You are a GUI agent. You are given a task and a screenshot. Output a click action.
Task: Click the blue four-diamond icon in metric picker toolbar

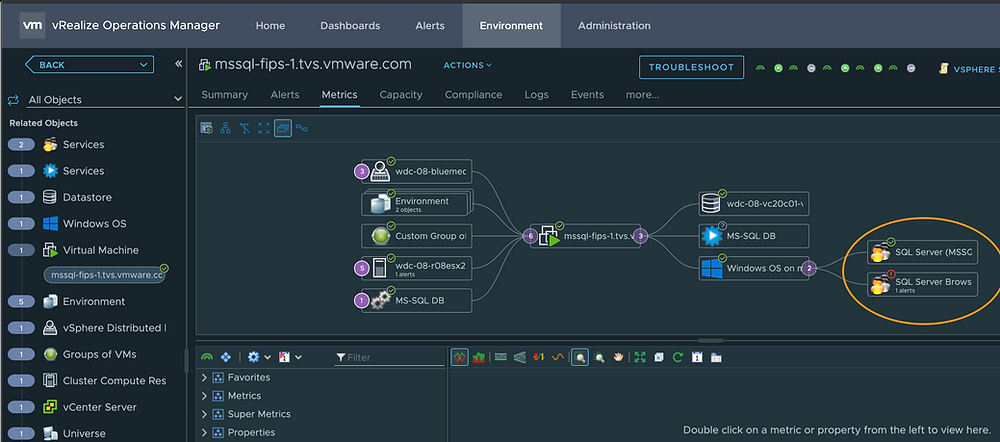tap(225, 357)
